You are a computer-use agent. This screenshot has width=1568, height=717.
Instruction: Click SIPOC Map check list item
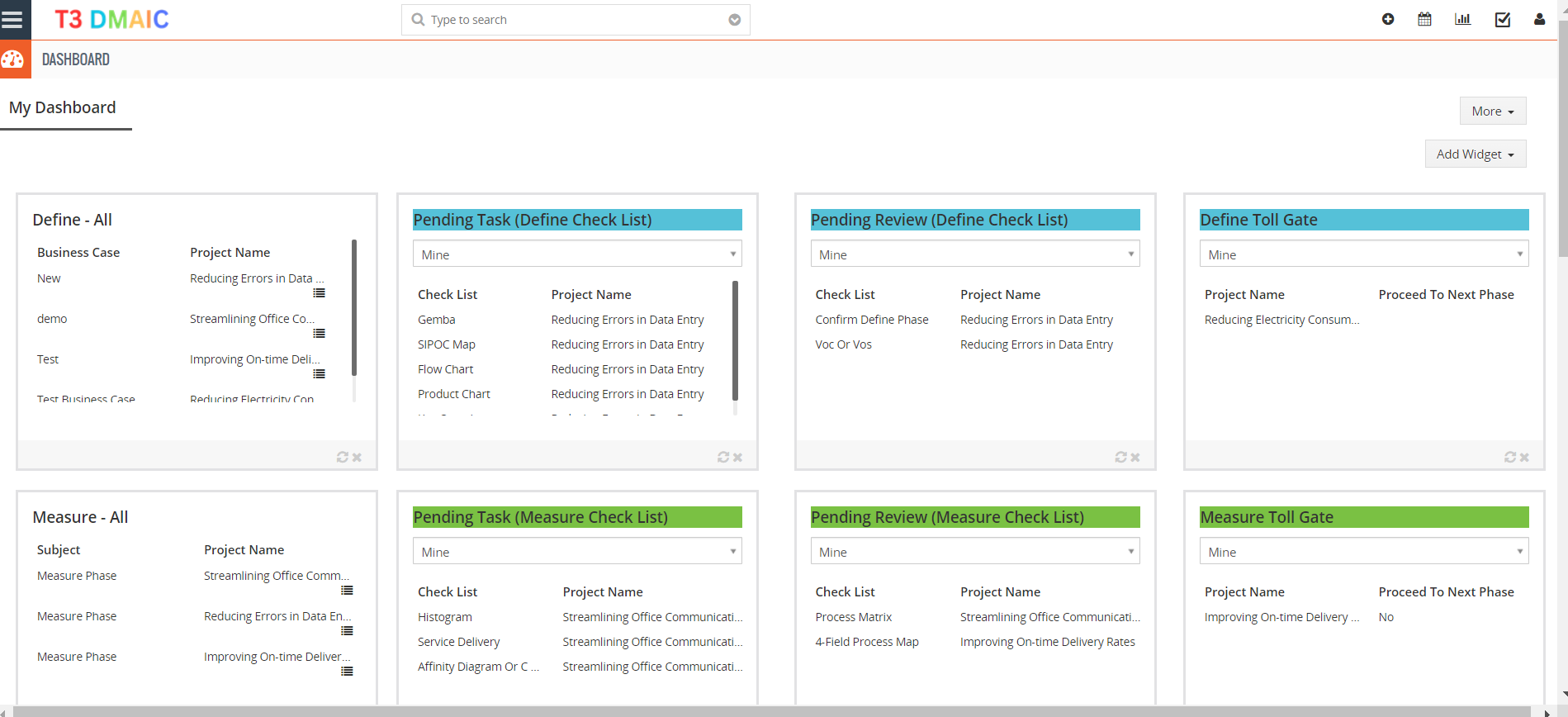(447, 344)
